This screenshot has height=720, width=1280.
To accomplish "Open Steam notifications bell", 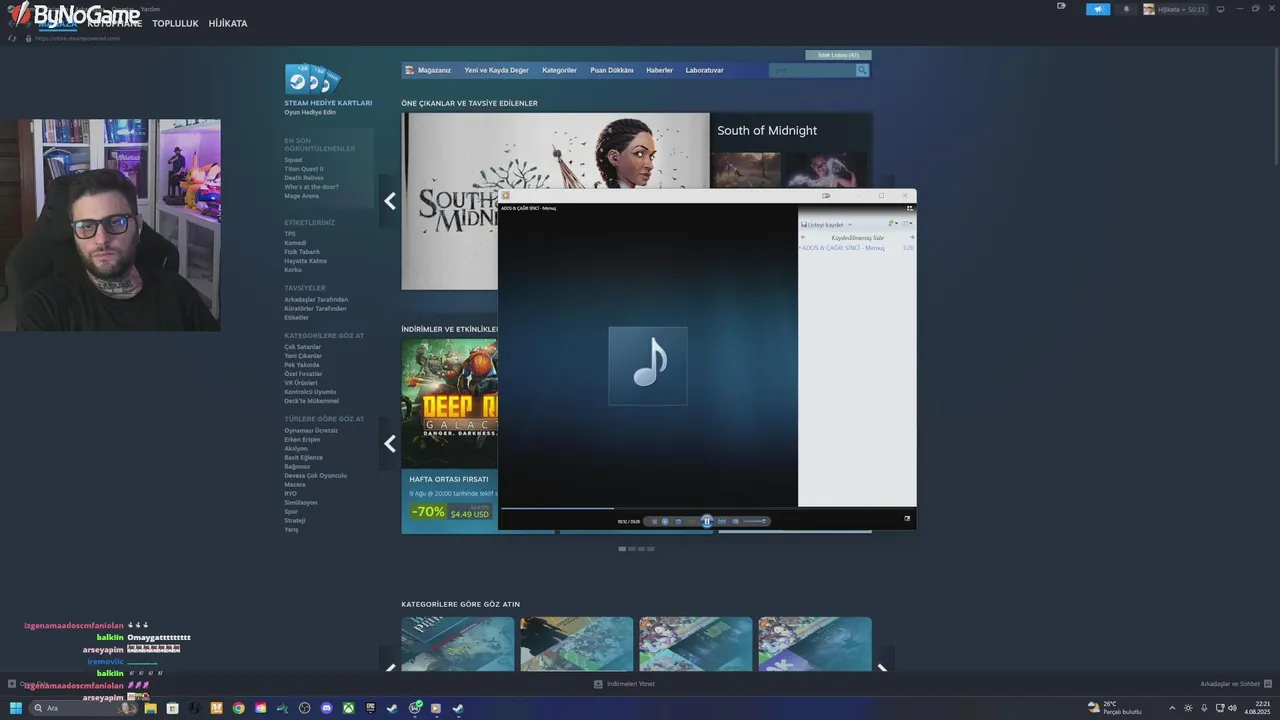I will pos(1126,9).
